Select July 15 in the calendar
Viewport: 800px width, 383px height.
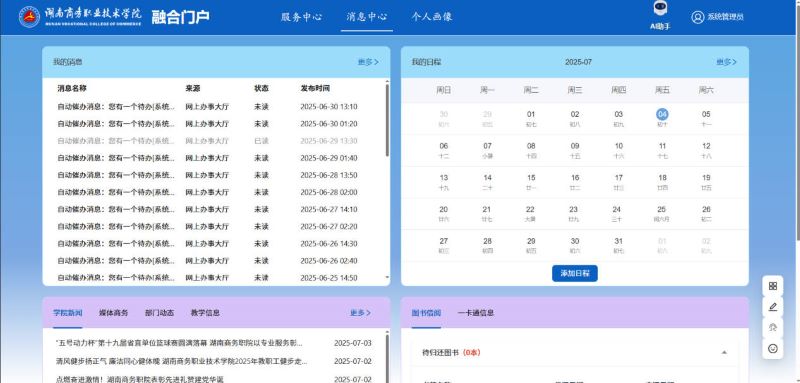pos(531,182)
